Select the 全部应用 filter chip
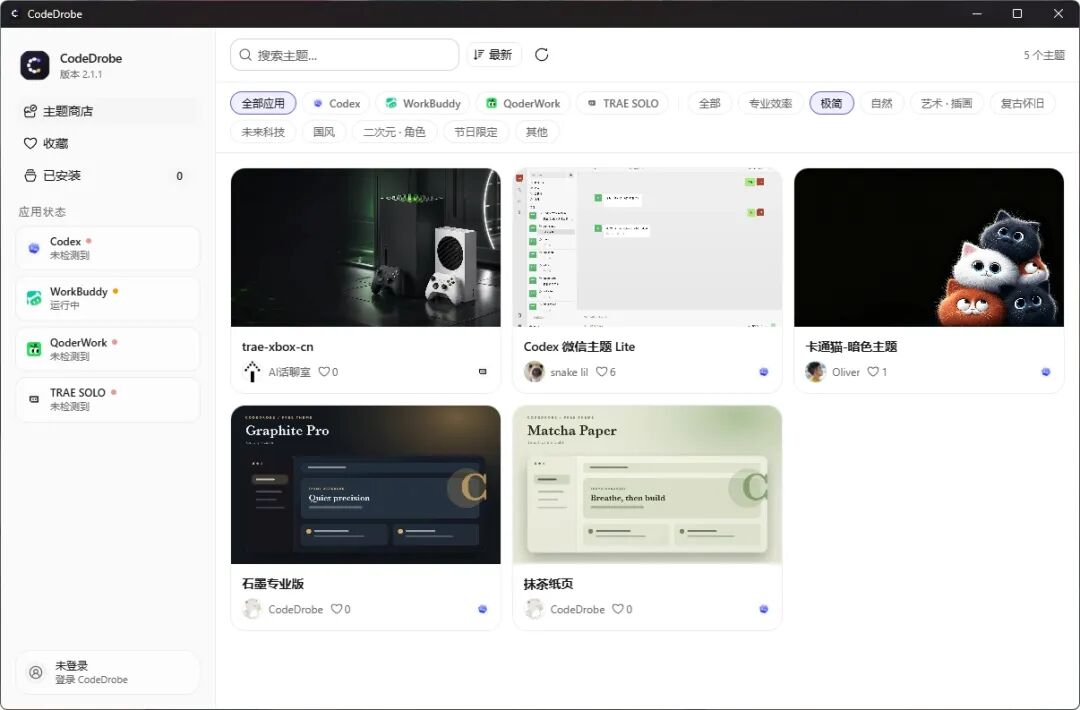Viewport: 1080px width, 710px height. click(x=263, y=103)
